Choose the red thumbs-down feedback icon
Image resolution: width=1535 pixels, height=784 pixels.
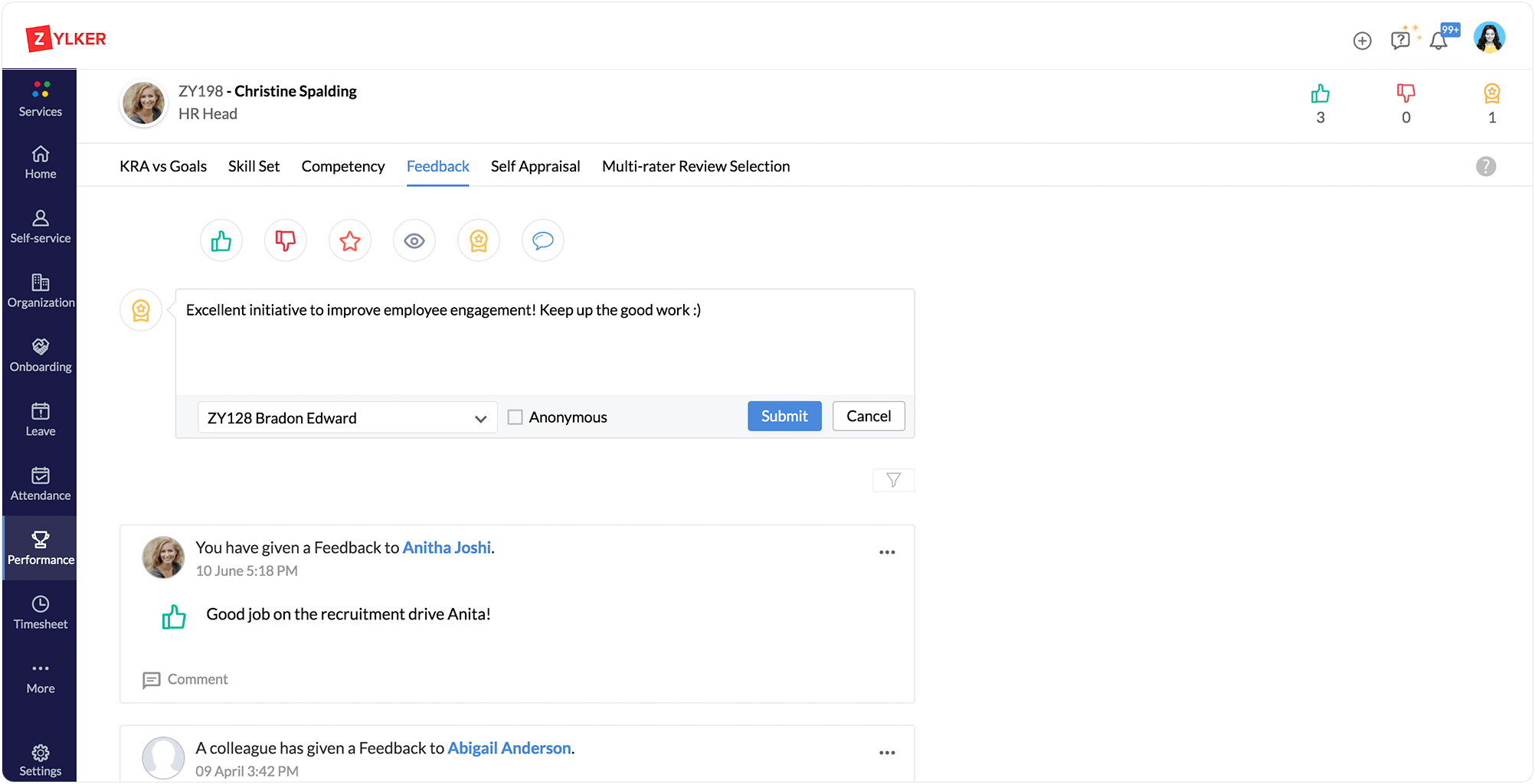click(286, 241)
